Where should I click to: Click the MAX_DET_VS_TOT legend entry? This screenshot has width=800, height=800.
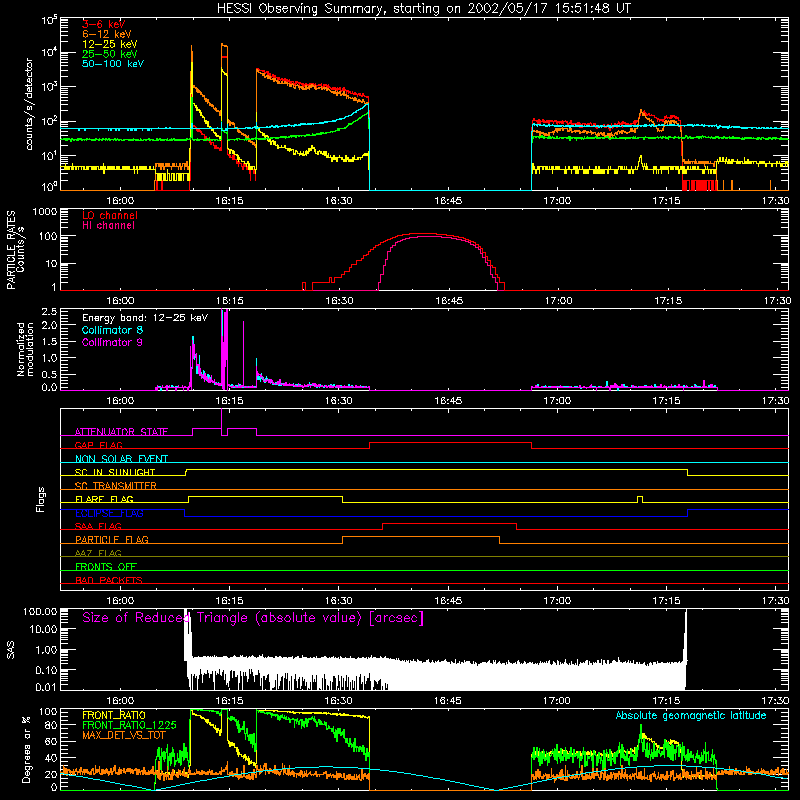coord(124,735)
